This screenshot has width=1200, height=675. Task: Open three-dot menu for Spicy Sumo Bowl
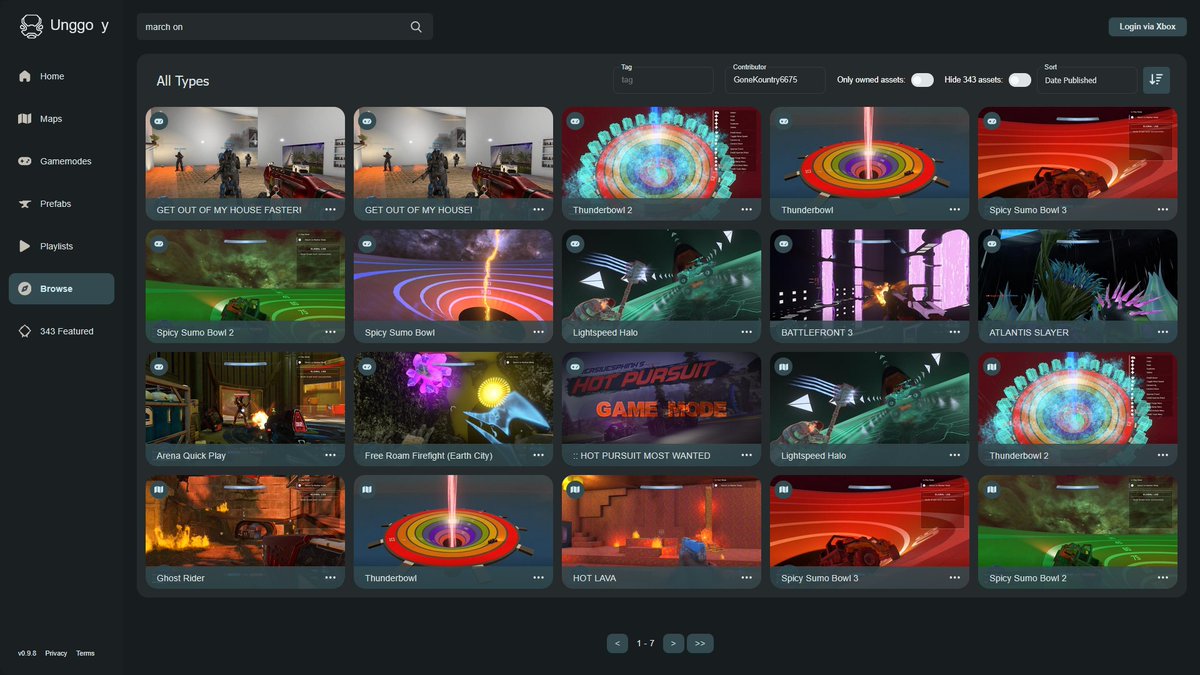coord(538,332)
